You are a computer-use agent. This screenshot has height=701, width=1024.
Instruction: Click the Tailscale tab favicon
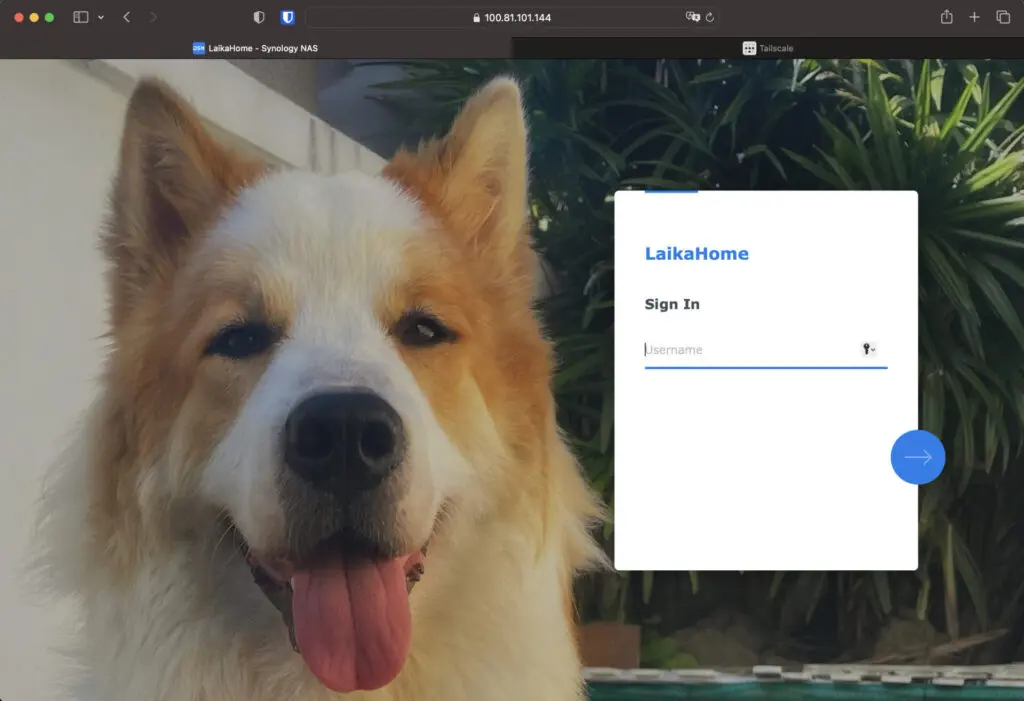(749, 48)
